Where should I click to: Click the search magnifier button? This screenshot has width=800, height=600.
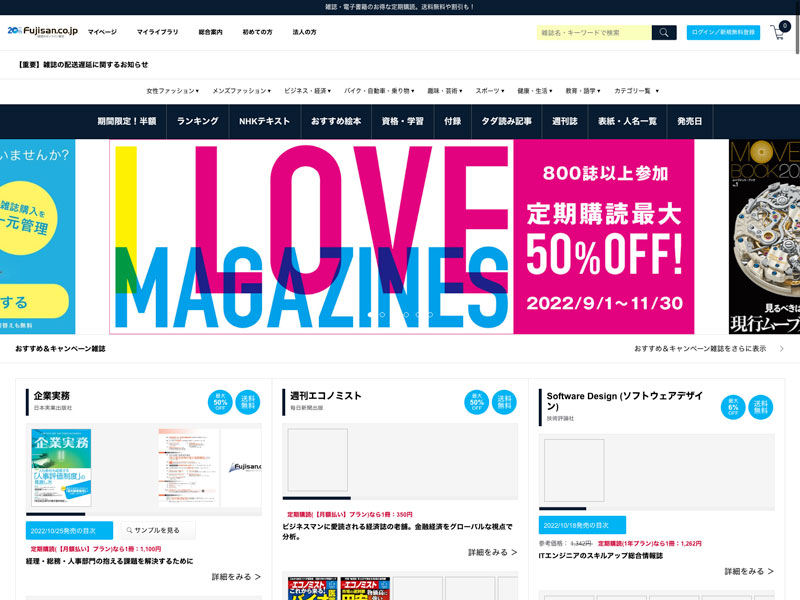tap(664, 33)
